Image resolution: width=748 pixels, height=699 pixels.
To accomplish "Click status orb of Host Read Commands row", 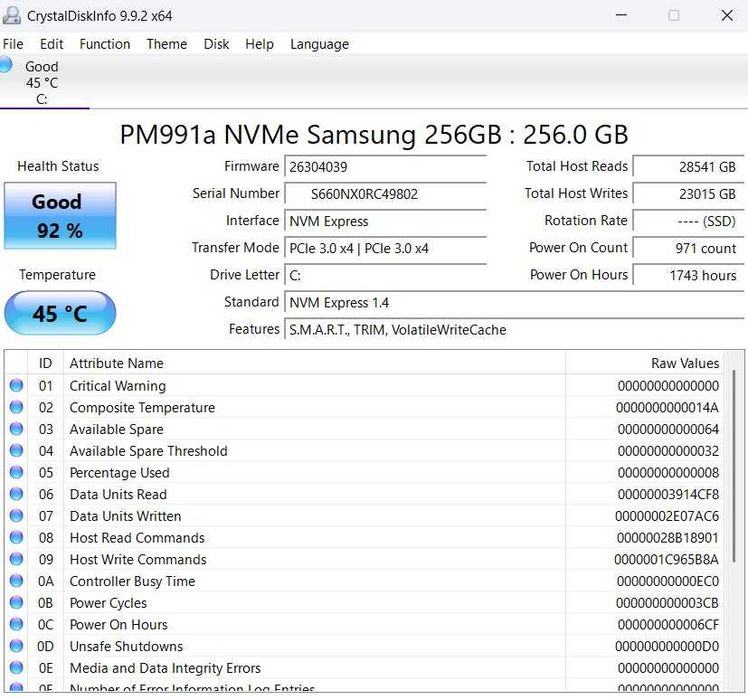I will pyautogui.click(x=16, y=537).
